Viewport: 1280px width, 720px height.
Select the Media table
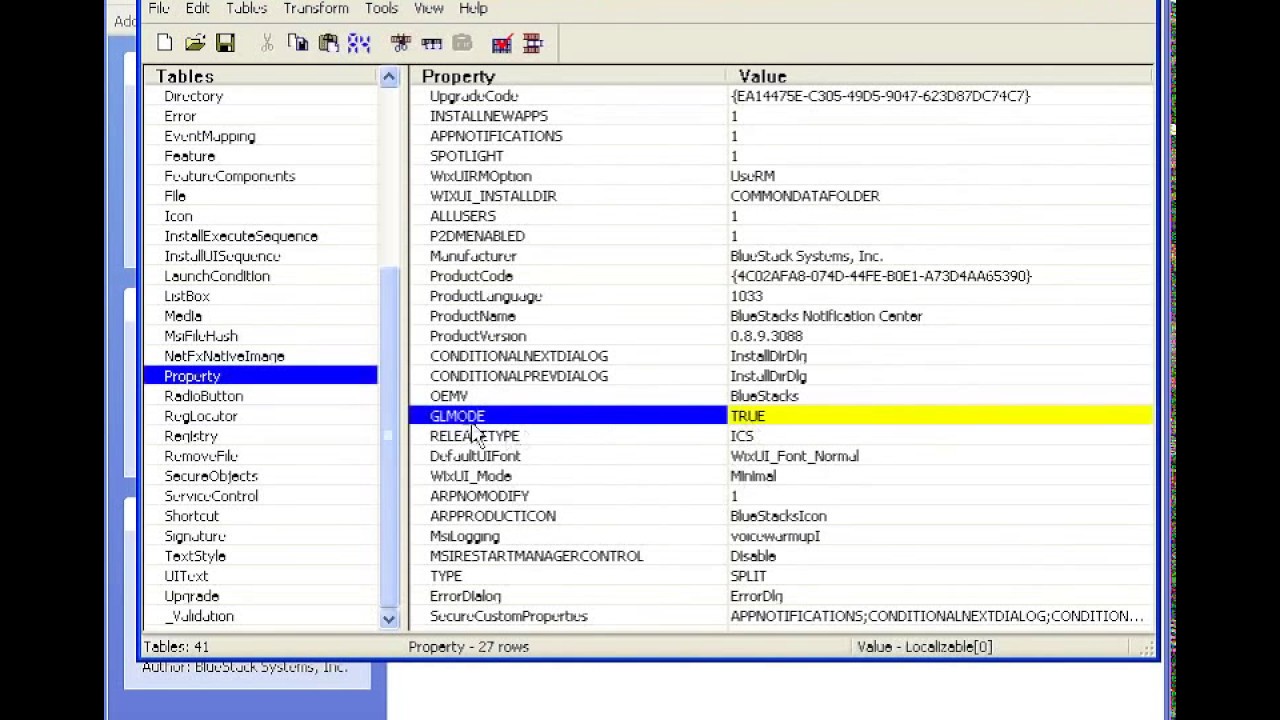183,316
